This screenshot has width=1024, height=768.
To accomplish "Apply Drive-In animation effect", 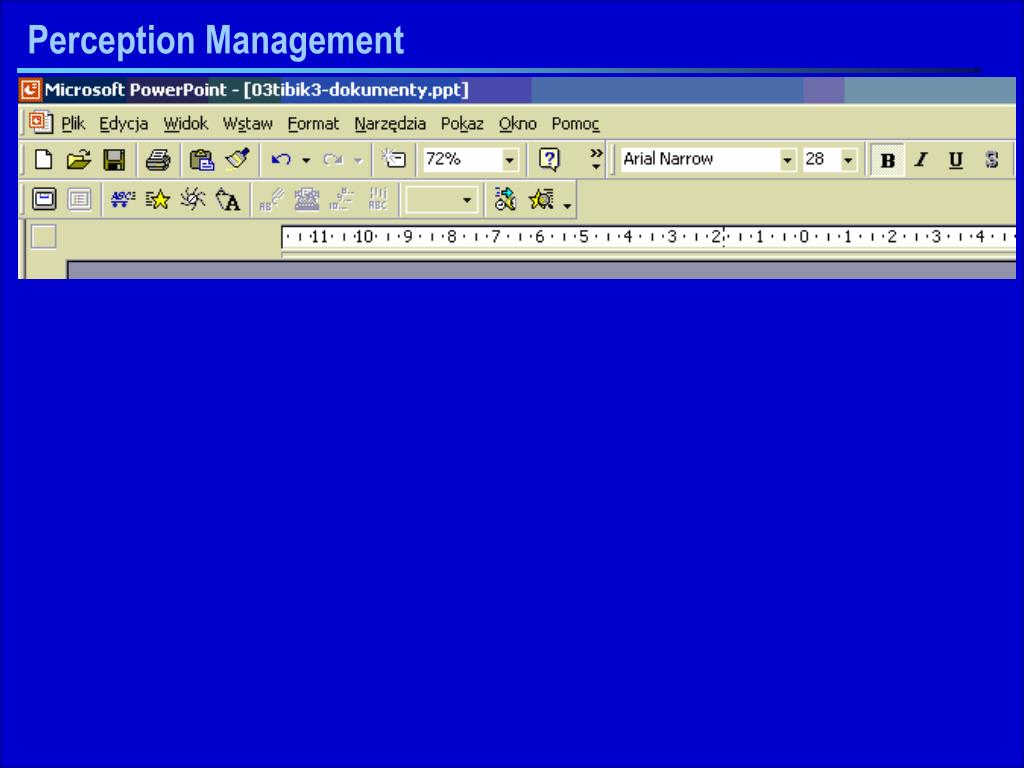I will click(x=122, y=199).
